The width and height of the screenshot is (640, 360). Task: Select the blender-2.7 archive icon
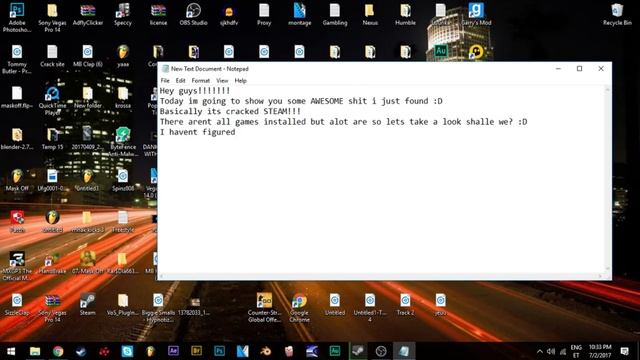[x=17, y=139]
